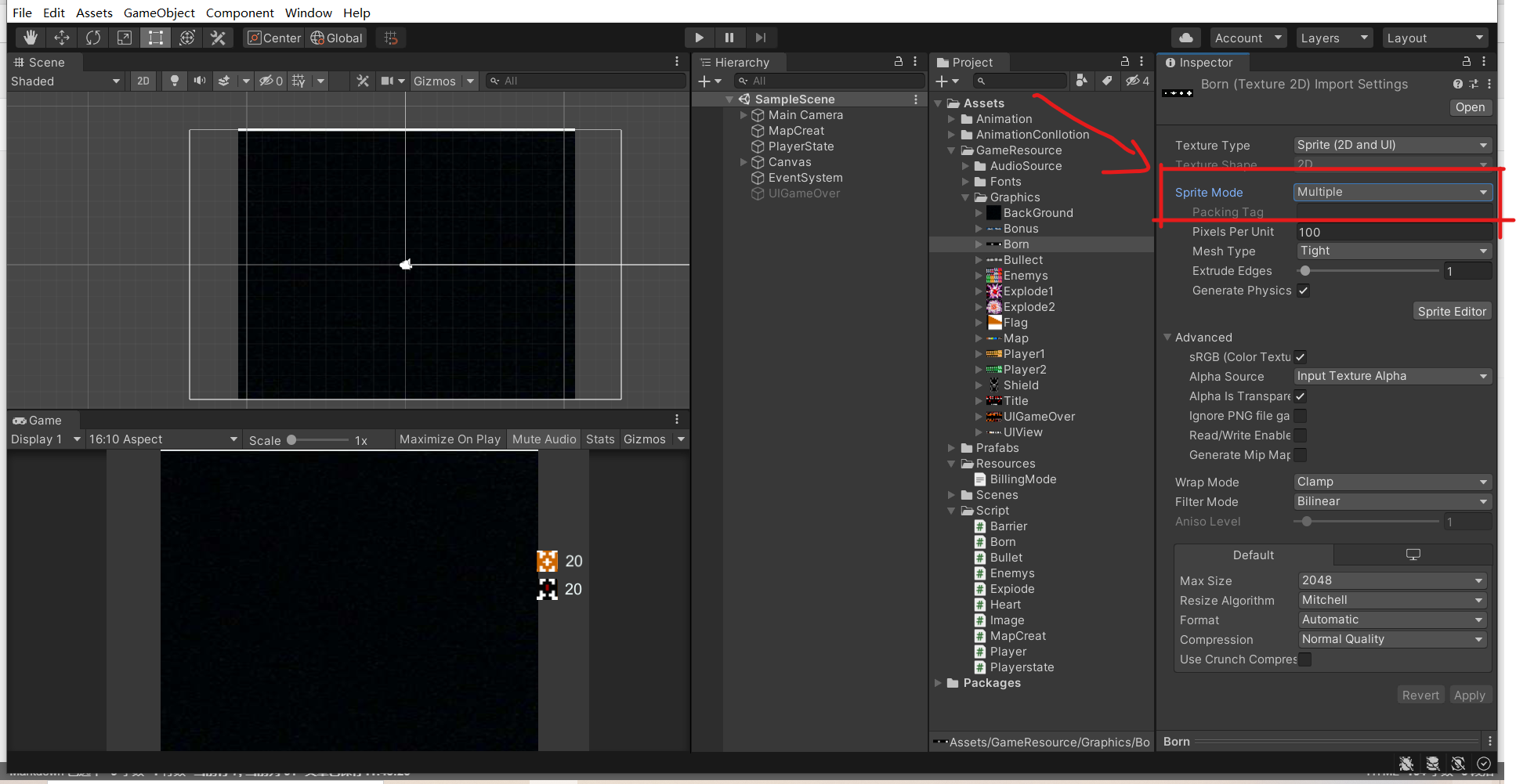Open the GameObject menu
Image resolution: width=1516 pixels, height=784 pixels.
[x=159, y=13]
